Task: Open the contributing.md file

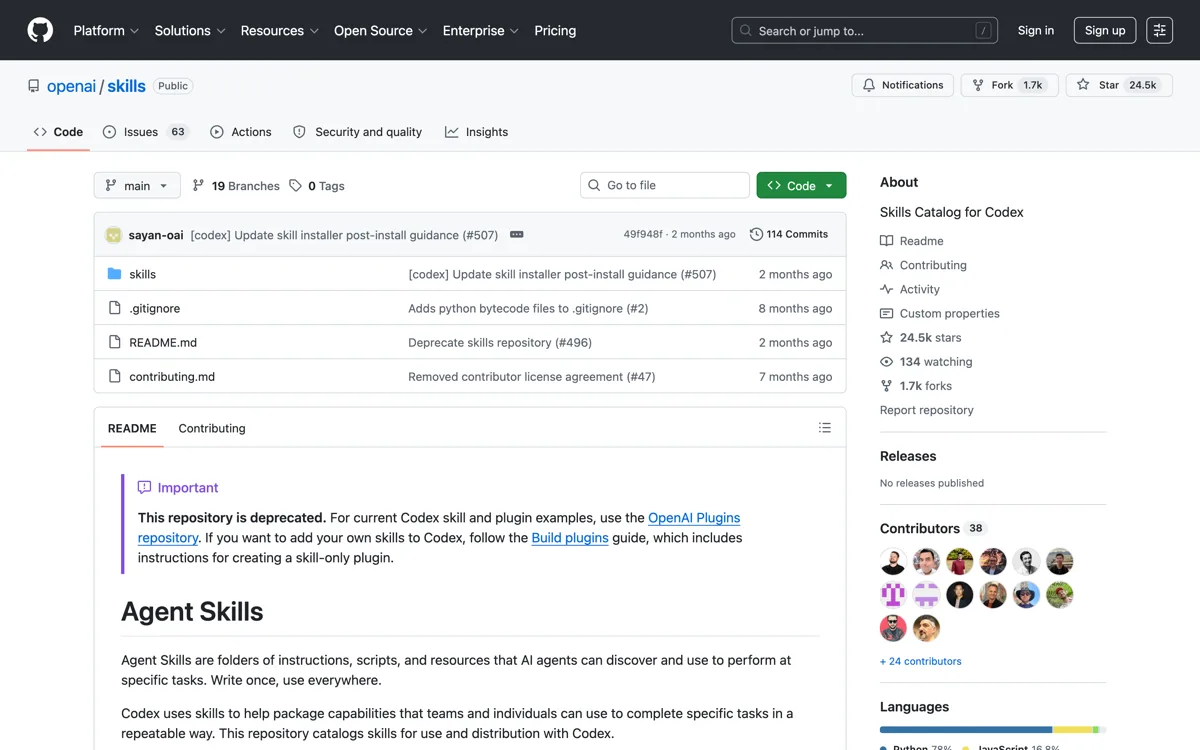Action: coord(172,377)
